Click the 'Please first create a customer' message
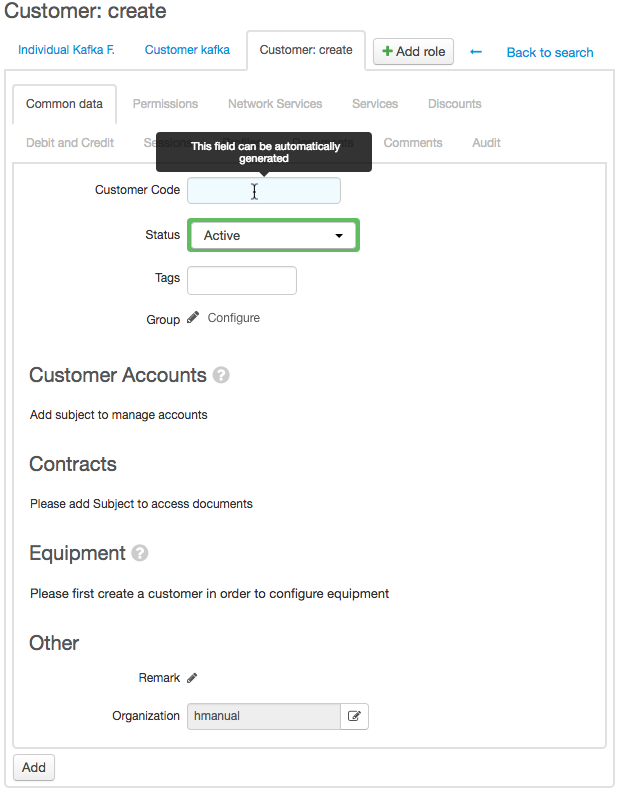This screenshot has width=617, height=791. click(209, 594)
